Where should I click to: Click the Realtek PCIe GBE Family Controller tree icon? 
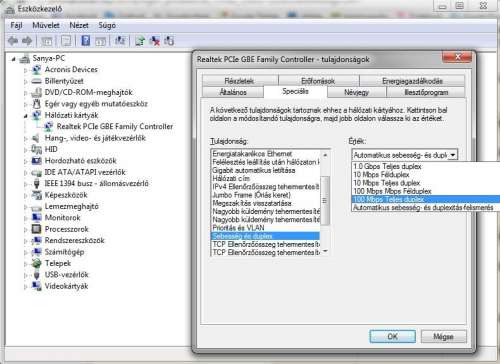(49, 127)
